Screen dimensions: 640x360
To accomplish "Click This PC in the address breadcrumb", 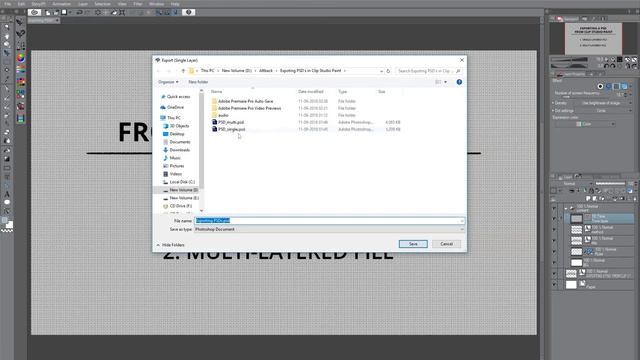I will 207,71.
